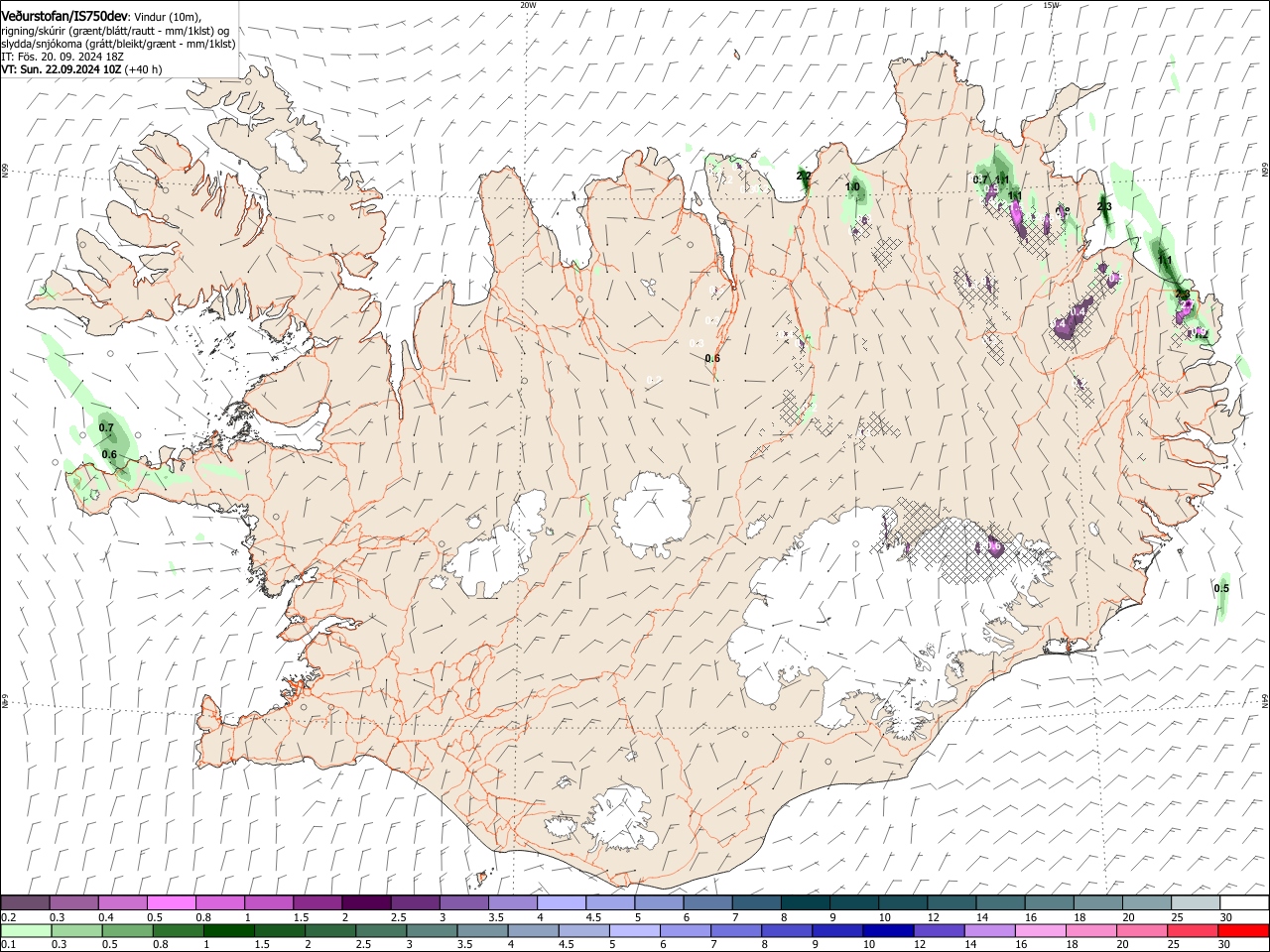The image size is (1270, 952).
Task: Click the slate blue 6–7 snow legend swatch
Action: pyautogui.click(x=708, y=903)
